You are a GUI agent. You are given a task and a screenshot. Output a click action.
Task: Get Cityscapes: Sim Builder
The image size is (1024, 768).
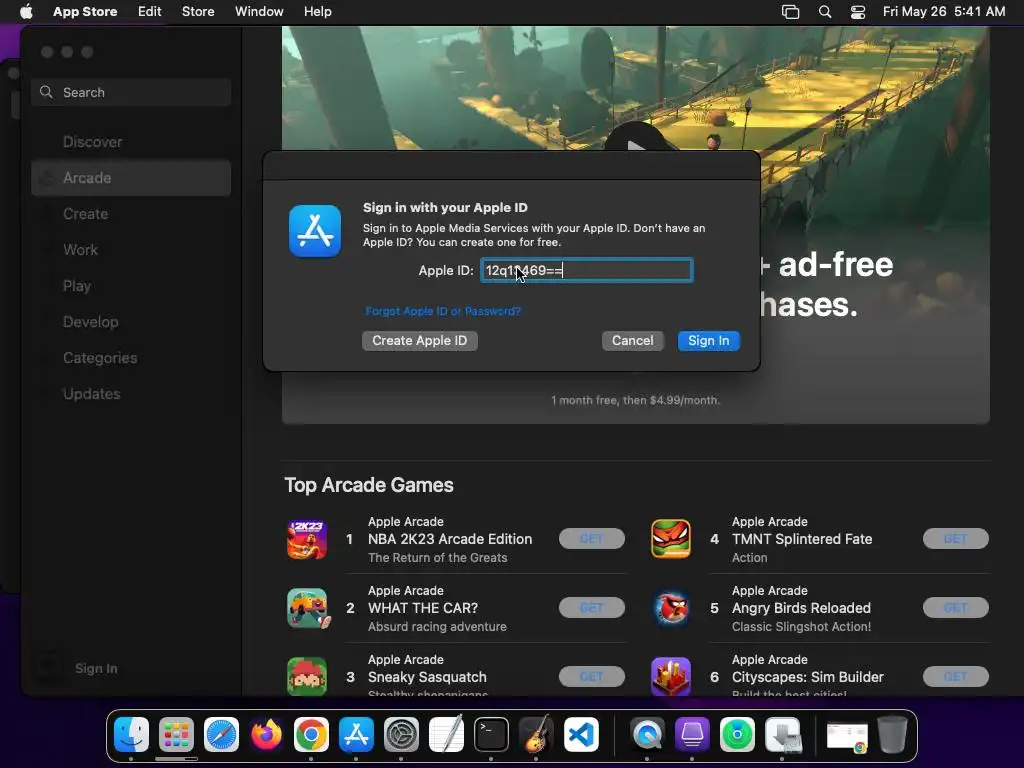click(955, 677)
